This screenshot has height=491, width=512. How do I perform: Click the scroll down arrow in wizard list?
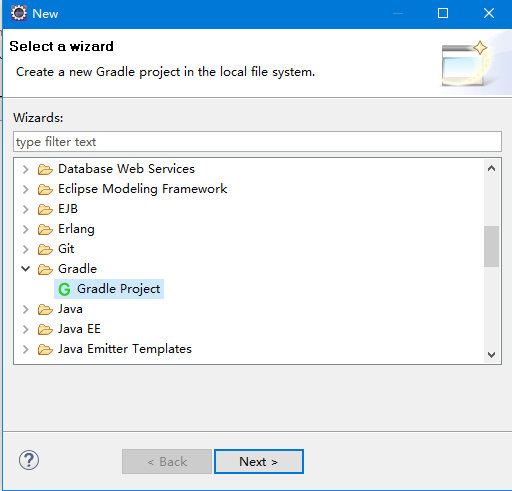tap(491, 355)
